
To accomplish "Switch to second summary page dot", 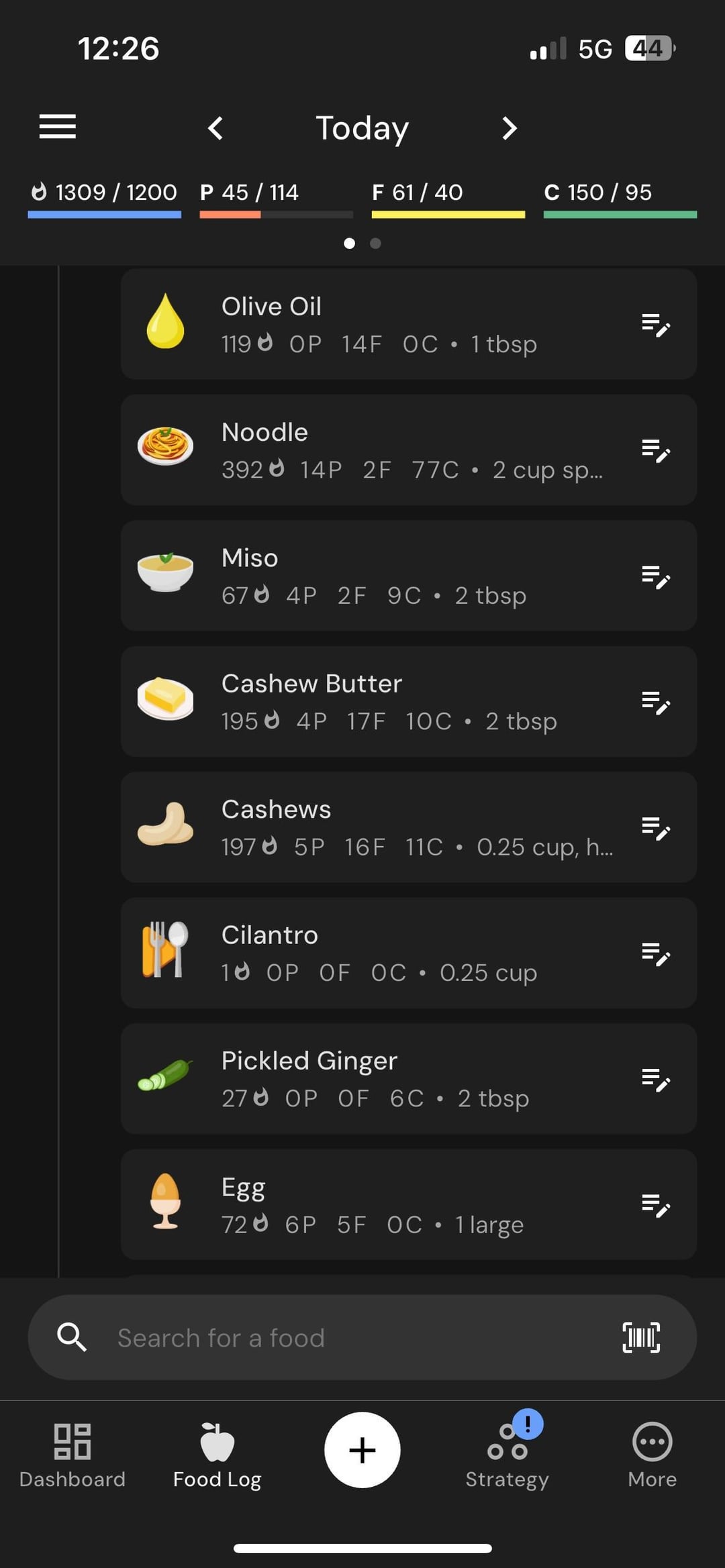I will (x=376, y=244).
